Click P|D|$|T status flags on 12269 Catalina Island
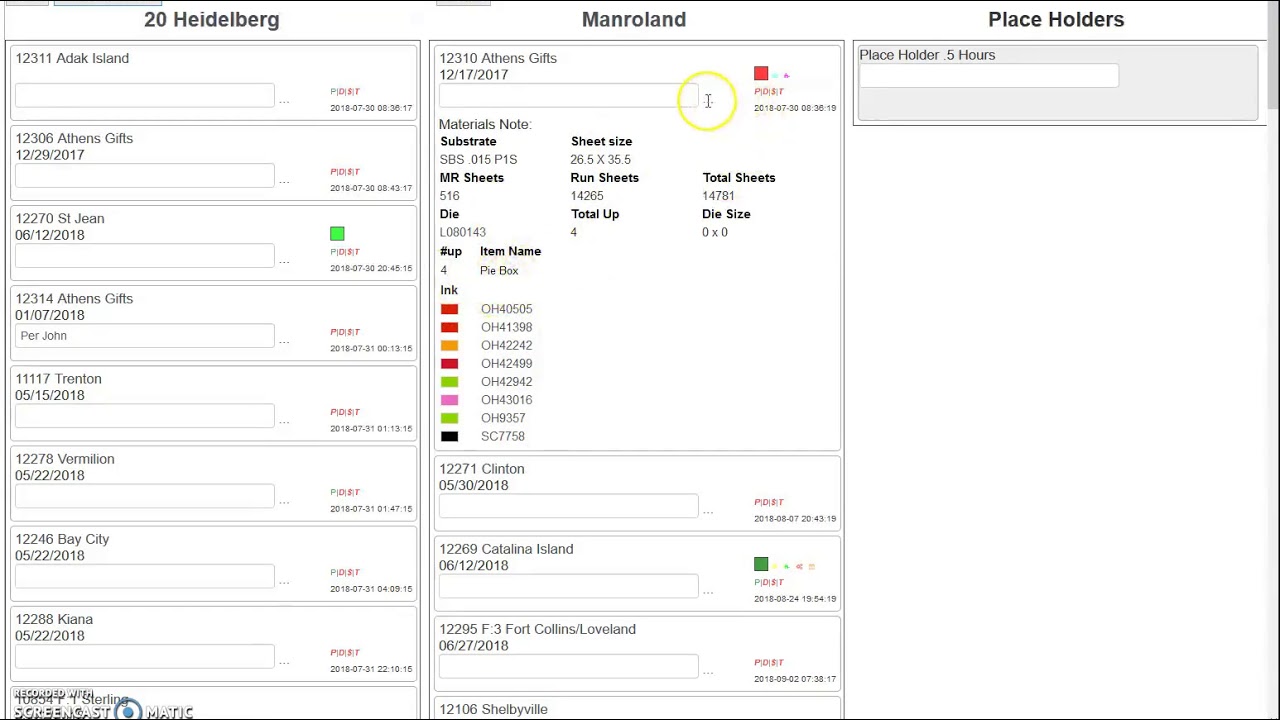This screenshot has height=720, width=1280. tap(769, 582)
